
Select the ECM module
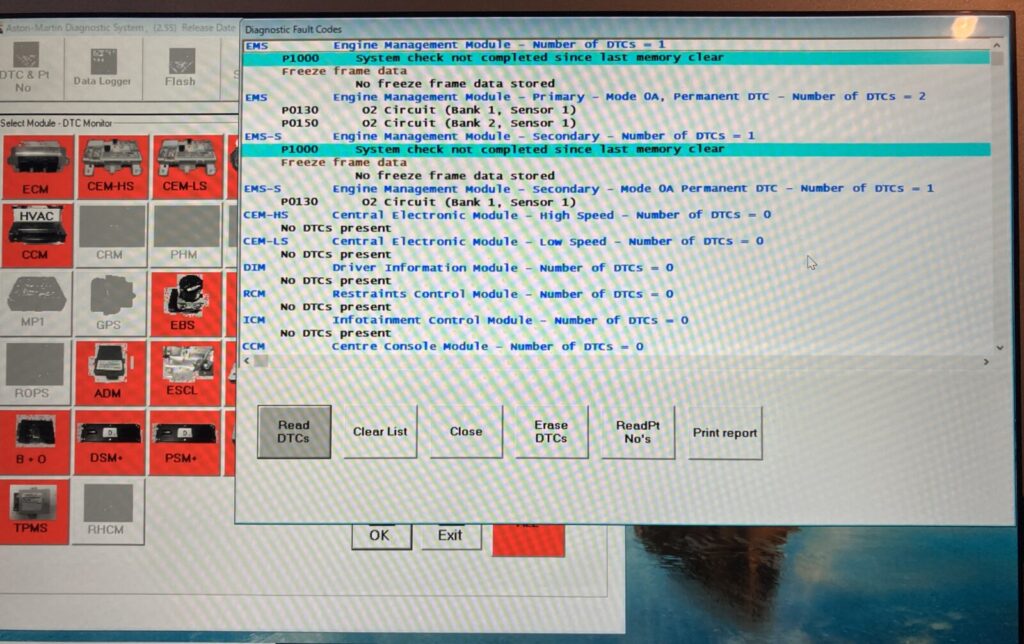[37, 167]
